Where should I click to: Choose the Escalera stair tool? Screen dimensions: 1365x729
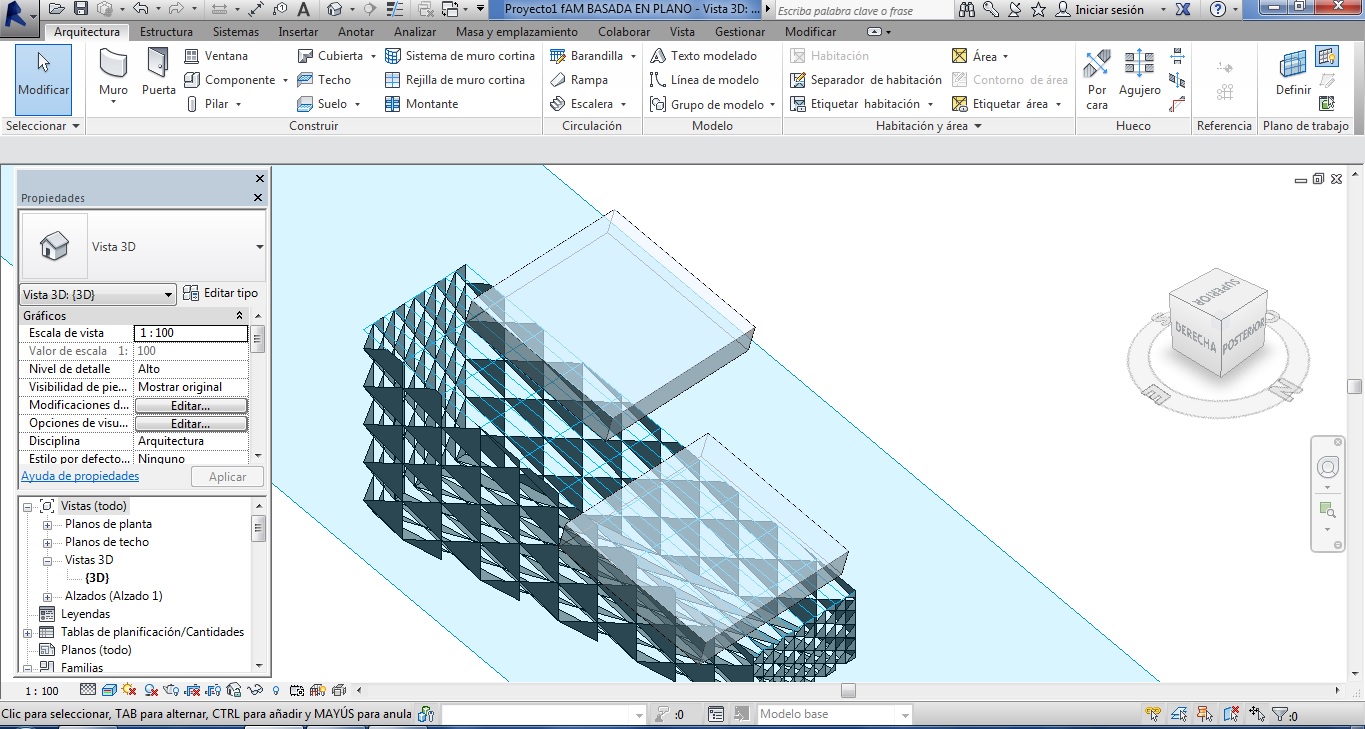(x=591, y=104)
